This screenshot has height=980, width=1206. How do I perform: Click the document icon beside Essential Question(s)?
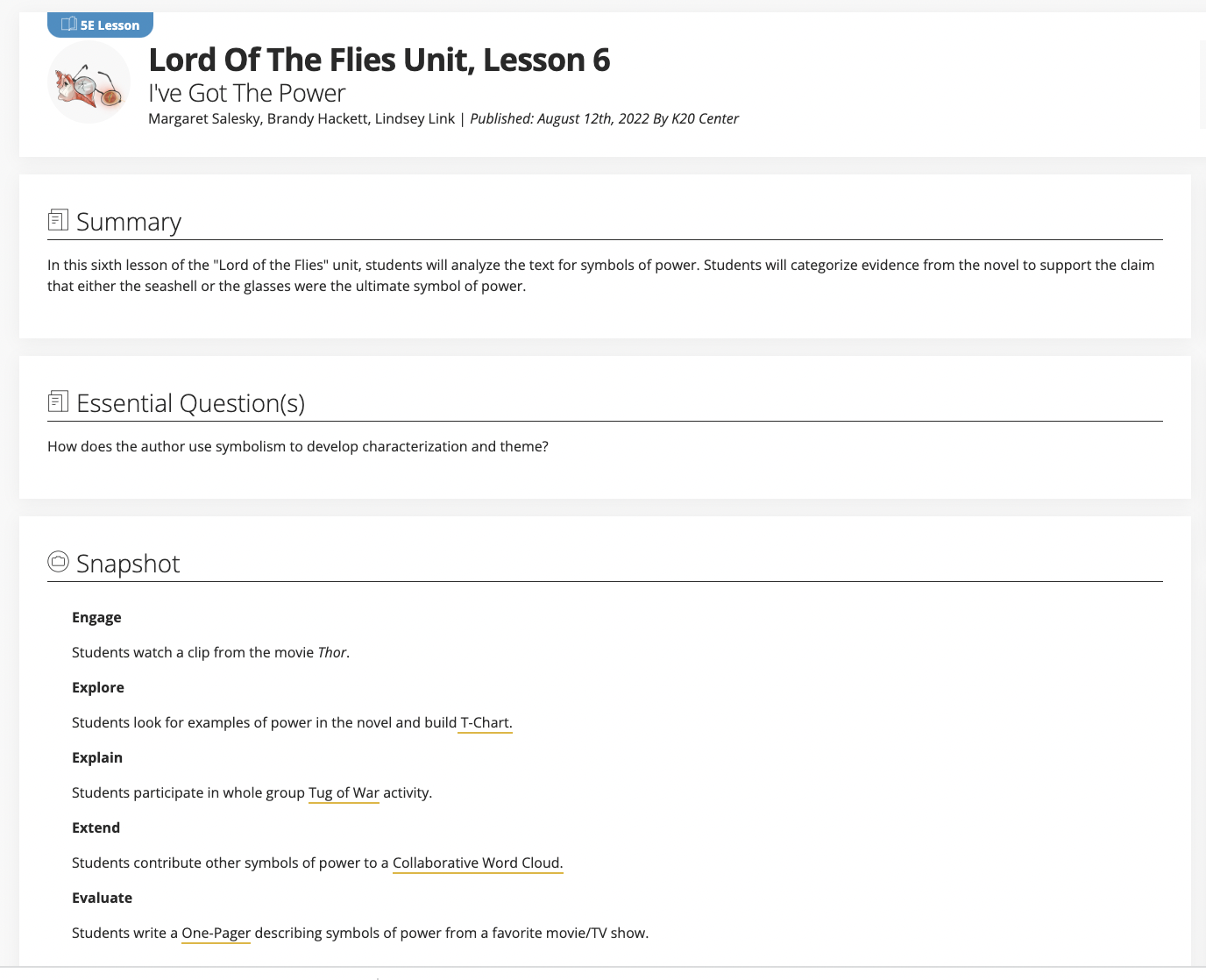[57, 401]
